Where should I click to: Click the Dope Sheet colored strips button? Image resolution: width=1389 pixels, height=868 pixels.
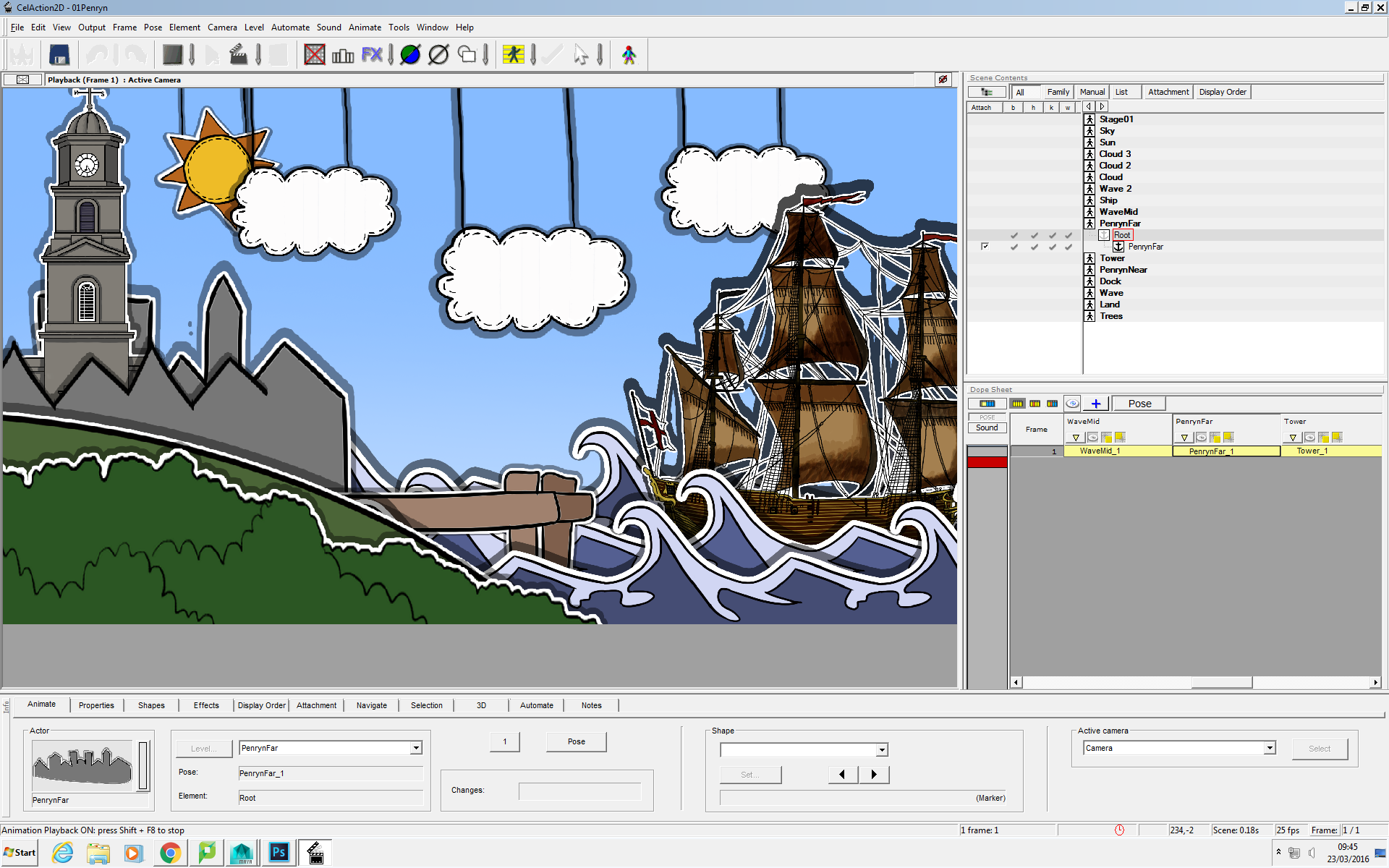(987, 404)
